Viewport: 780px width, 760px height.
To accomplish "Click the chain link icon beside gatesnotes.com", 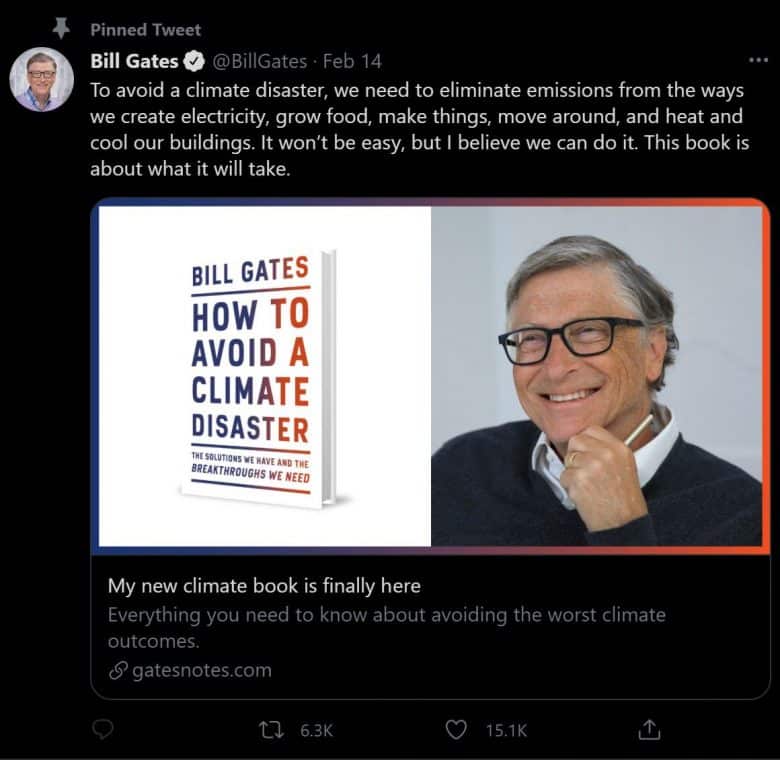I will coord(117,670).
